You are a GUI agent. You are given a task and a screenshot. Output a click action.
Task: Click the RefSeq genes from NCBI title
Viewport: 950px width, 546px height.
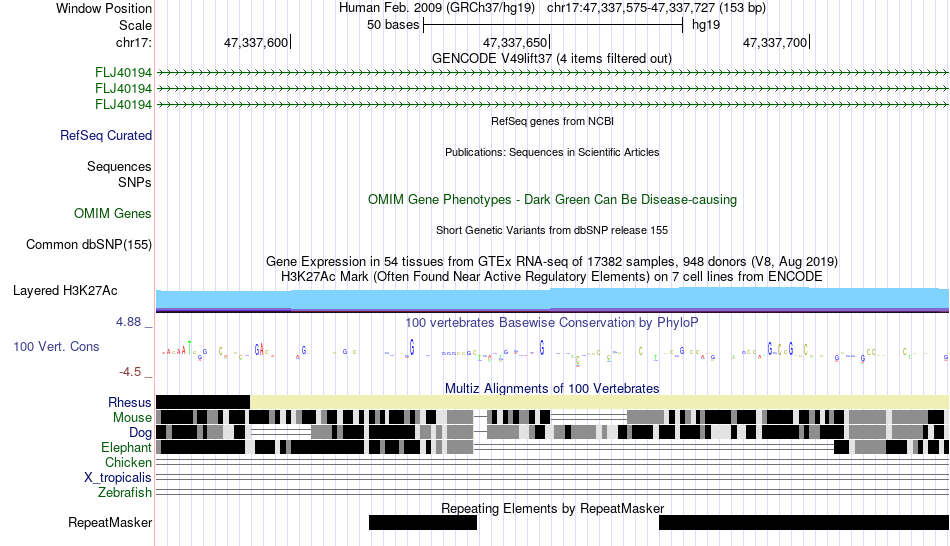tap(552, 121)
